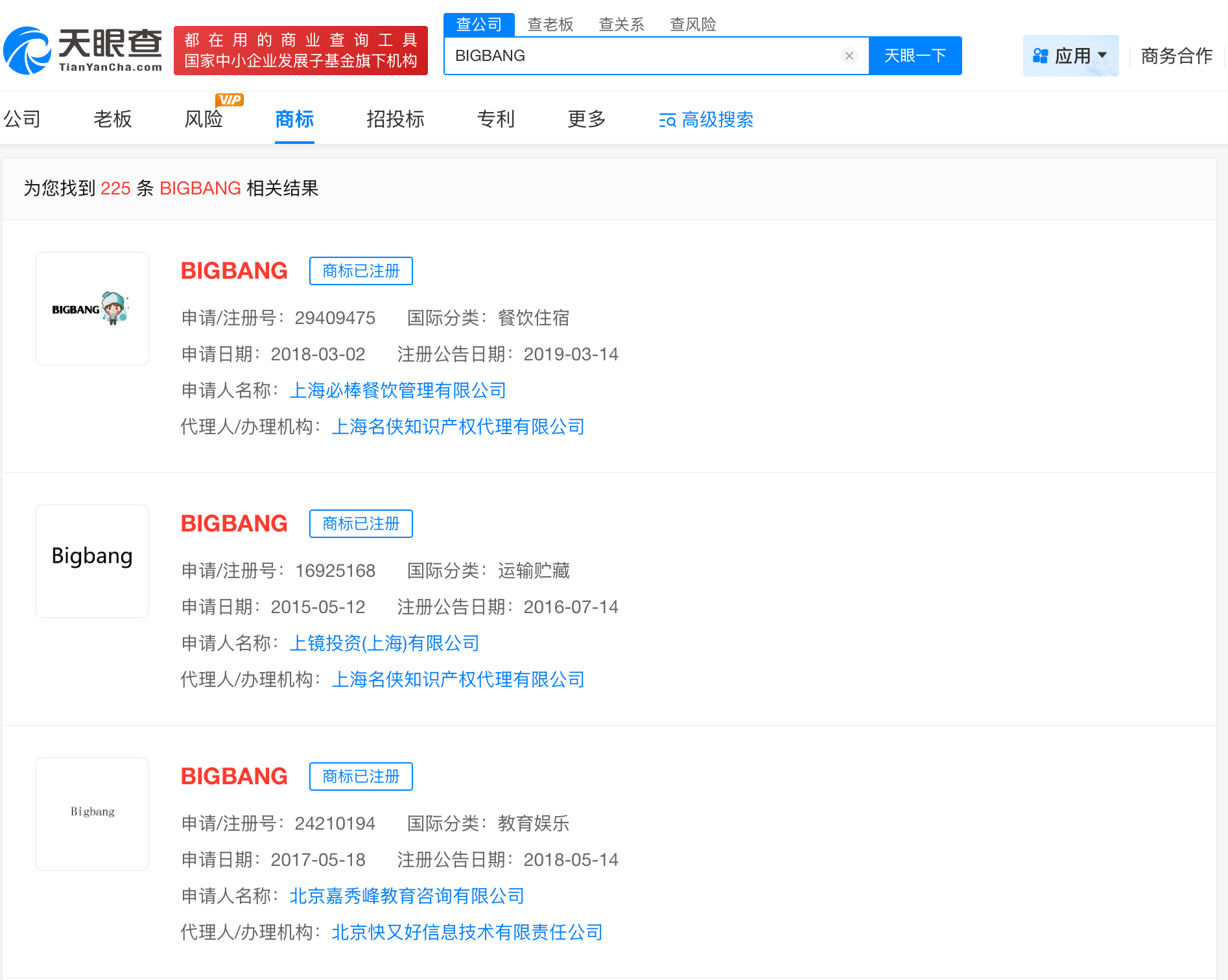Click the Tianyancha wave logo icon
Image resolution: width=1228 pixels, height=980 pixels.
pyautogui.click(x=26, y=52)
